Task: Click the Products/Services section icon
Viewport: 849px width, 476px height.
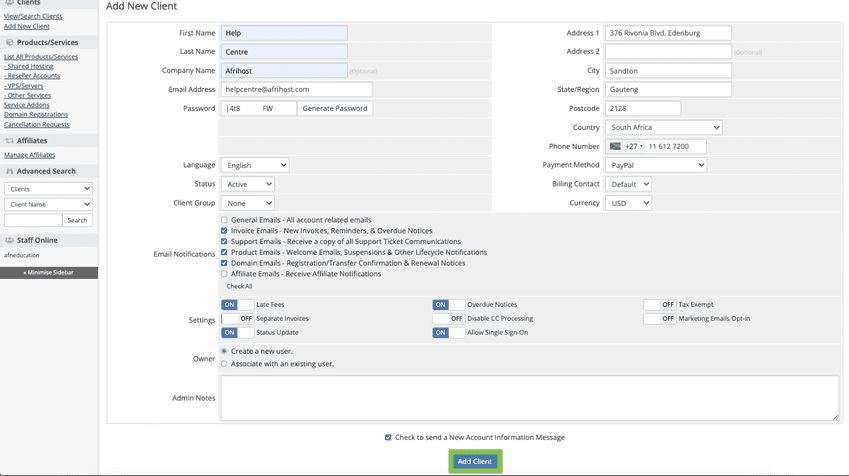Action: [10, 43]
